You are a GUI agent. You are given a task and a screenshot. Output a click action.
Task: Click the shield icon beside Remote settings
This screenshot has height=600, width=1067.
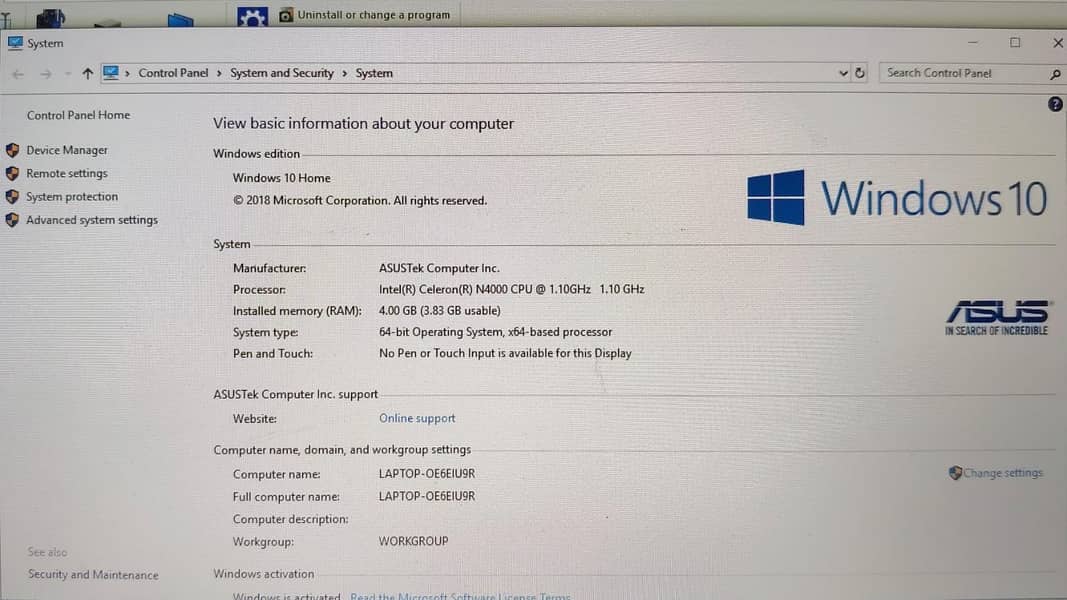pos(12,173)
